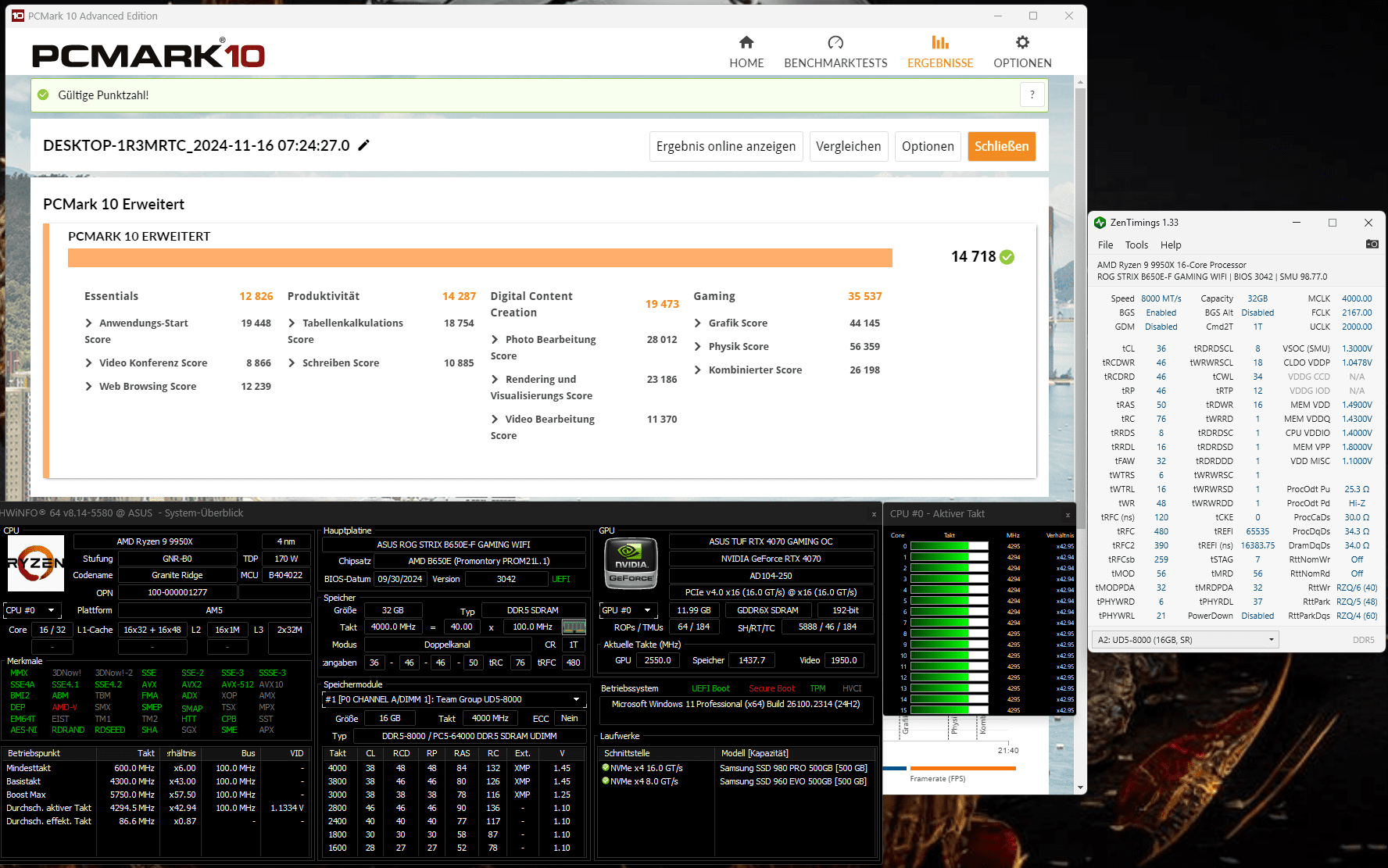Click the pencil icon to rename result
This screenshot has height=868, width=1388.
click(x=363, y=145)
